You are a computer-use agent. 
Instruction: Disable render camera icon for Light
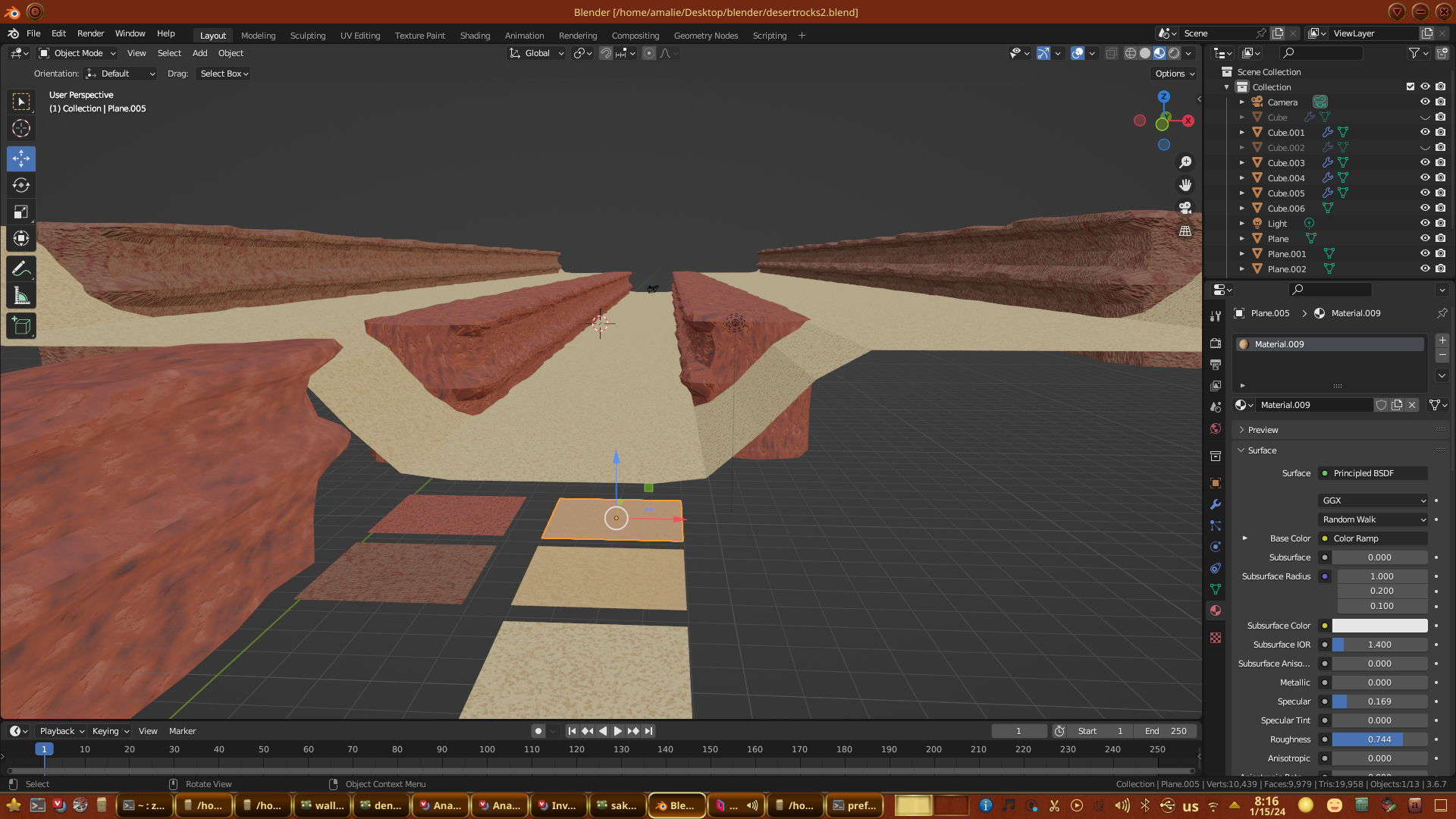(1440, 223)
